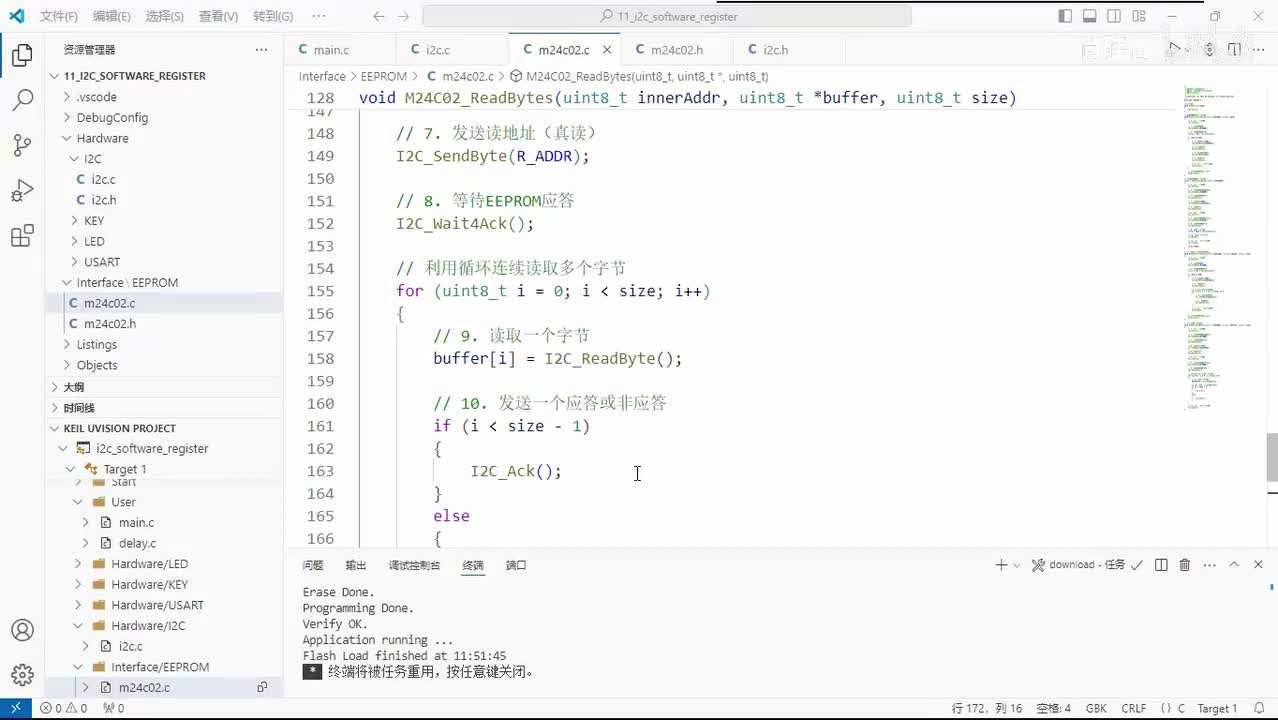Click EEPROM in the breadcrumb path
Viewport: 1278px width, 720px height.
384,76
